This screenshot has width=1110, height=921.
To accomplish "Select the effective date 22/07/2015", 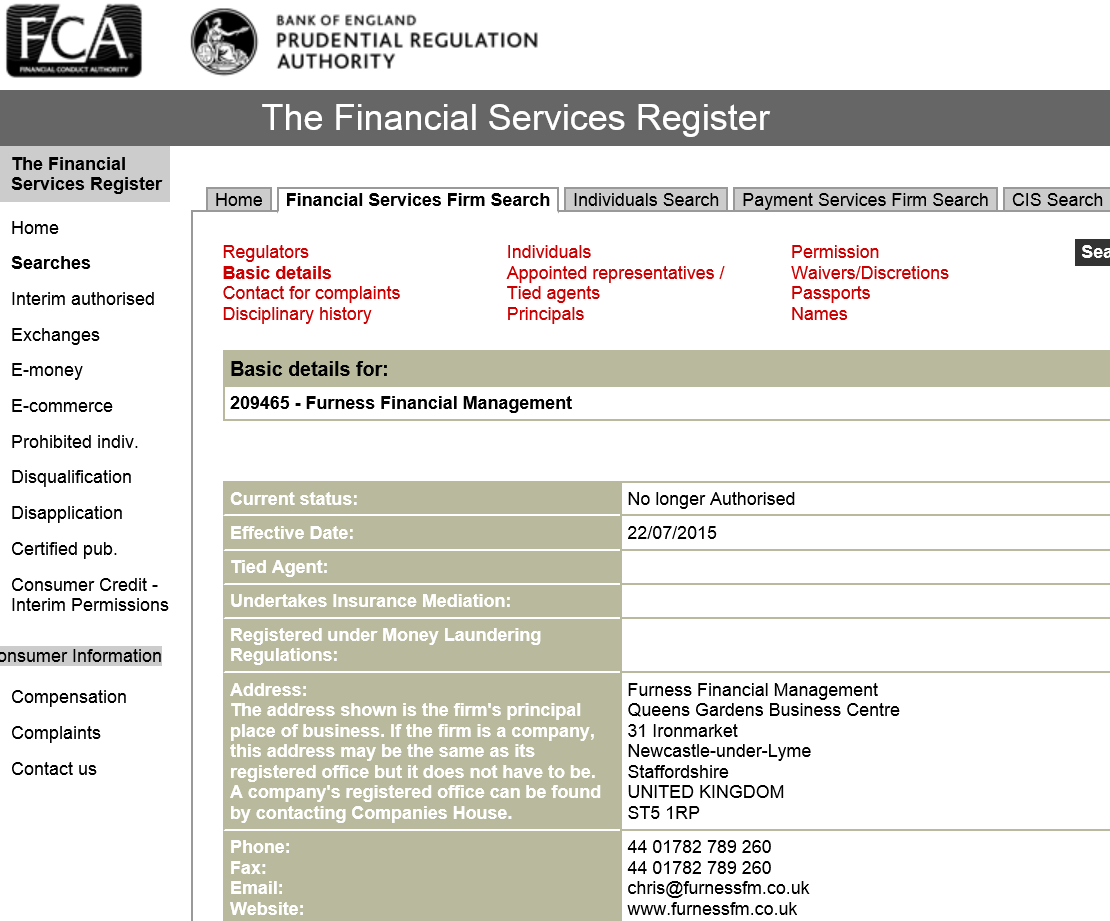I will [x=672, y=533].
